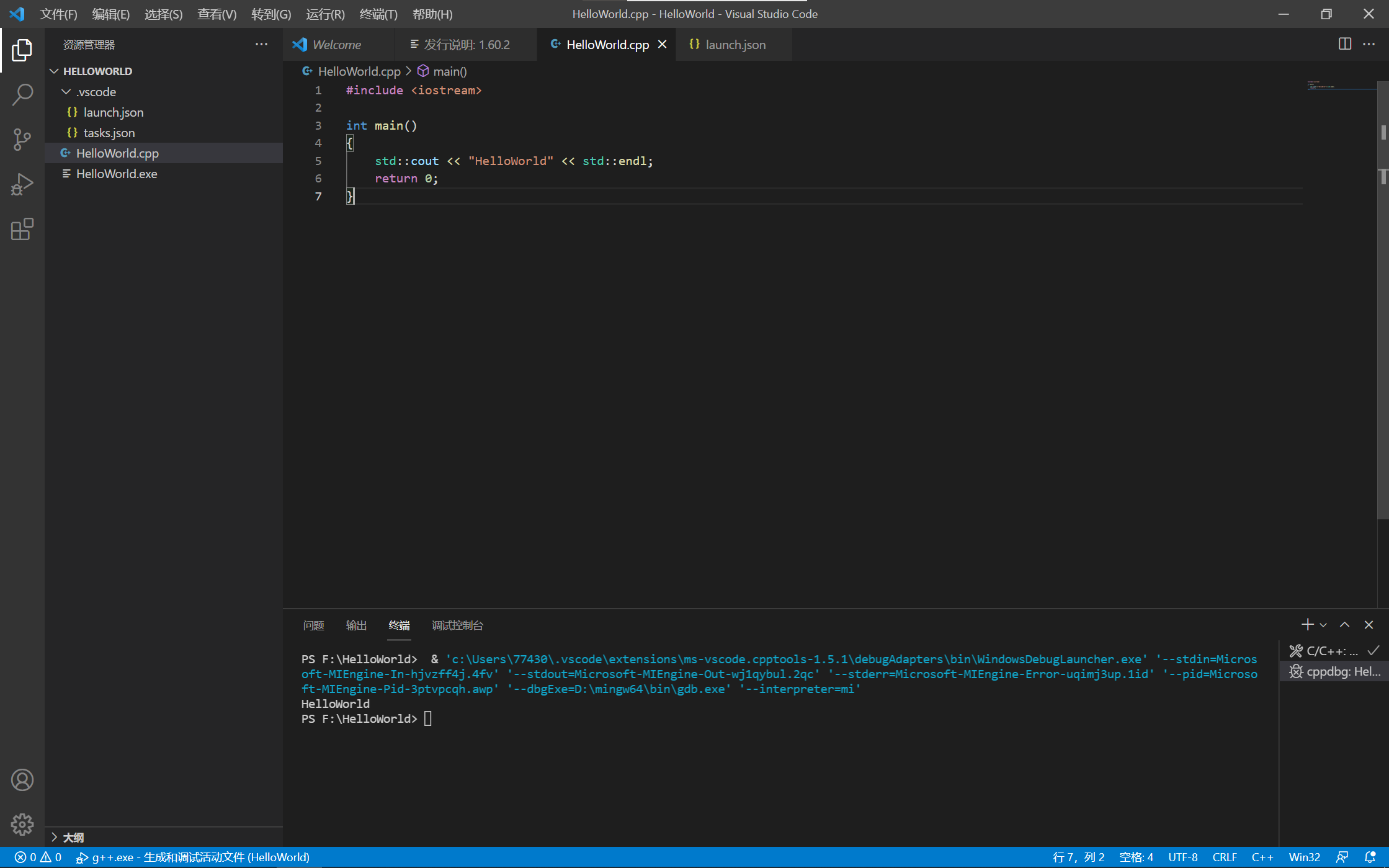Open the Edit menu
This screenshot has width=1389, height=868.
111,14
